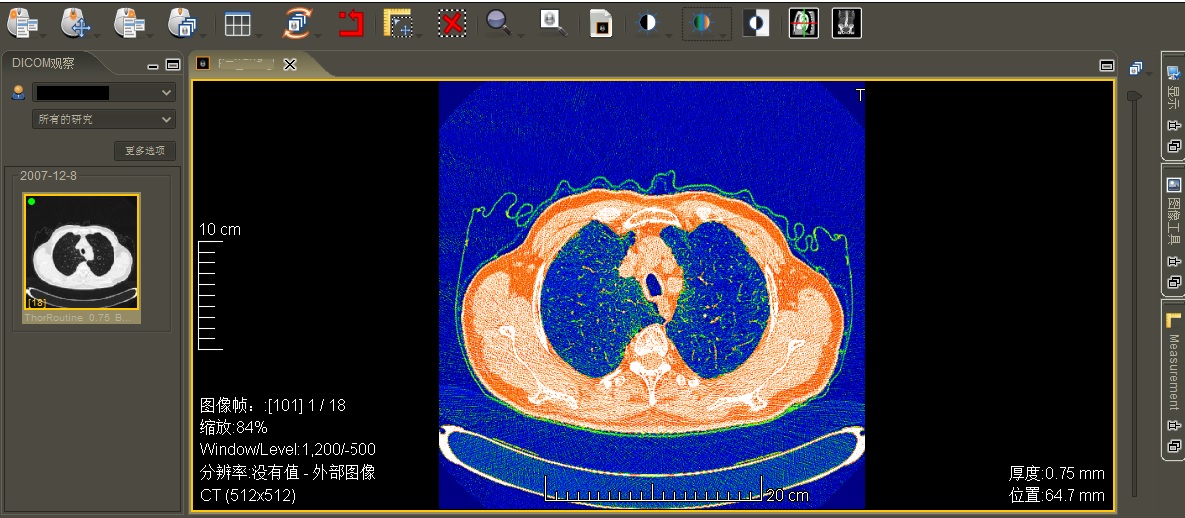The width and height of the screenshot is (1185, 518).
Task: Click the ruler measure selection icon
Action: click(399, 23)
